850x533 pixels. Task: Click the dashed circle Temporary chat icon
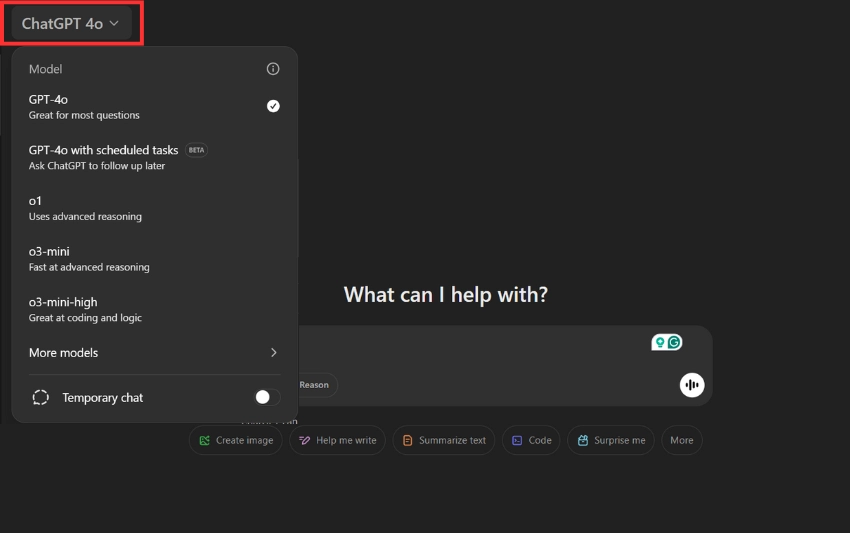point(41,397)
